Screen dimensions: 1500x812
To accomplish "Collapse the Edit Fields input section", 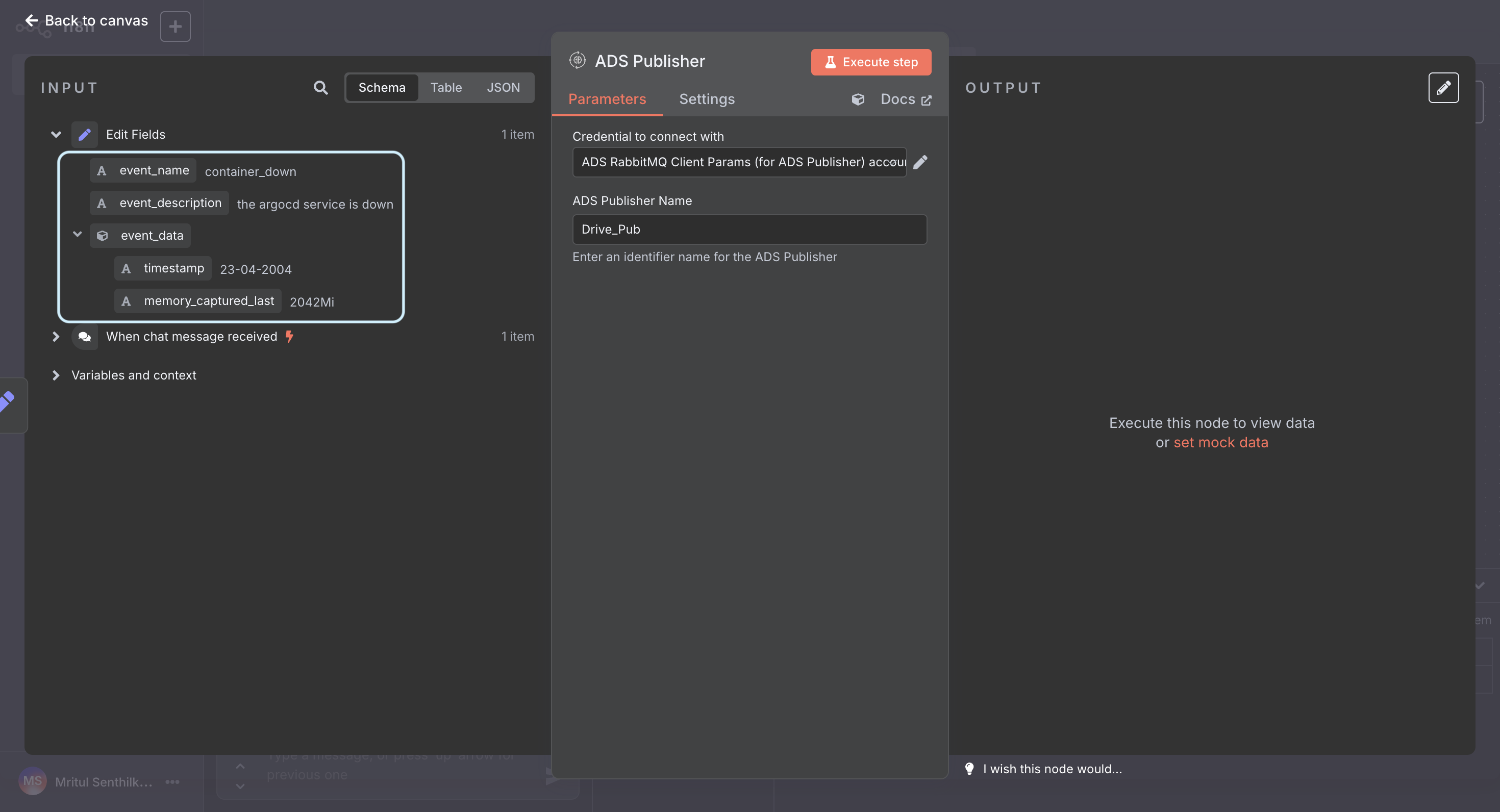I will coord(56,134).
